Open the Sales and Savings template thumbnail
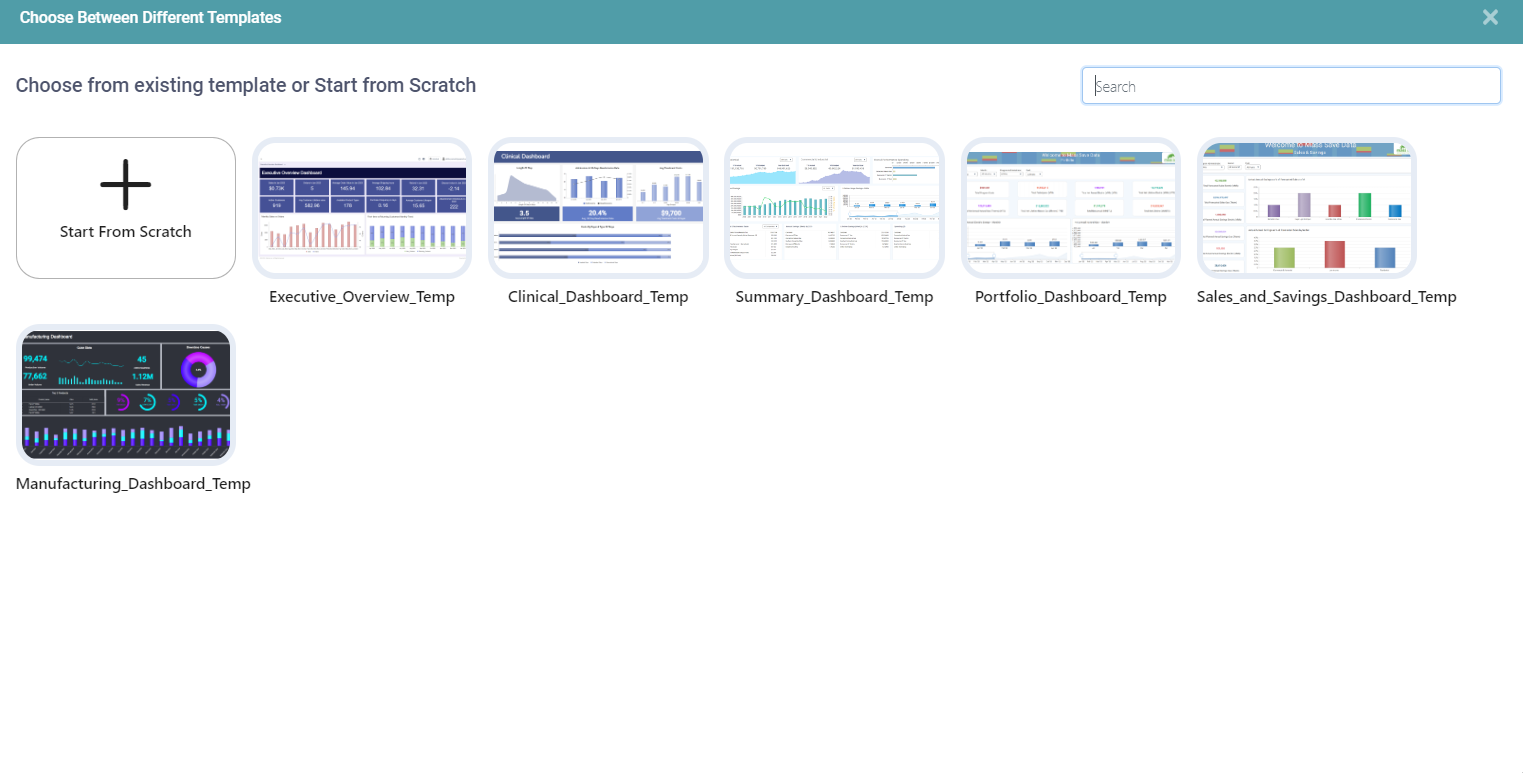The width and height of the screenshot is (1523, 773). point(1306,208)
